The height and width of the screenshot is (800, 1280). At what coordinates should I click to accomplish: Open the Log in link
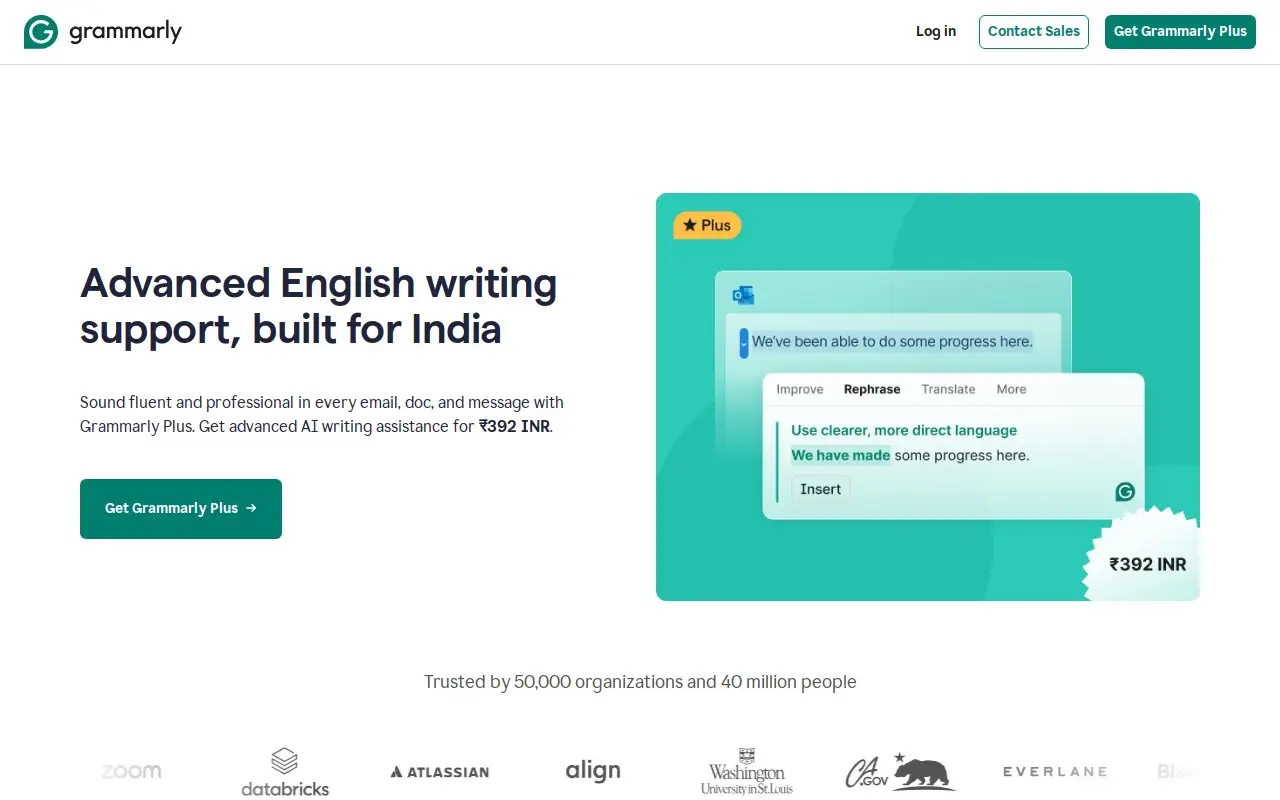(x=936, y=31)
